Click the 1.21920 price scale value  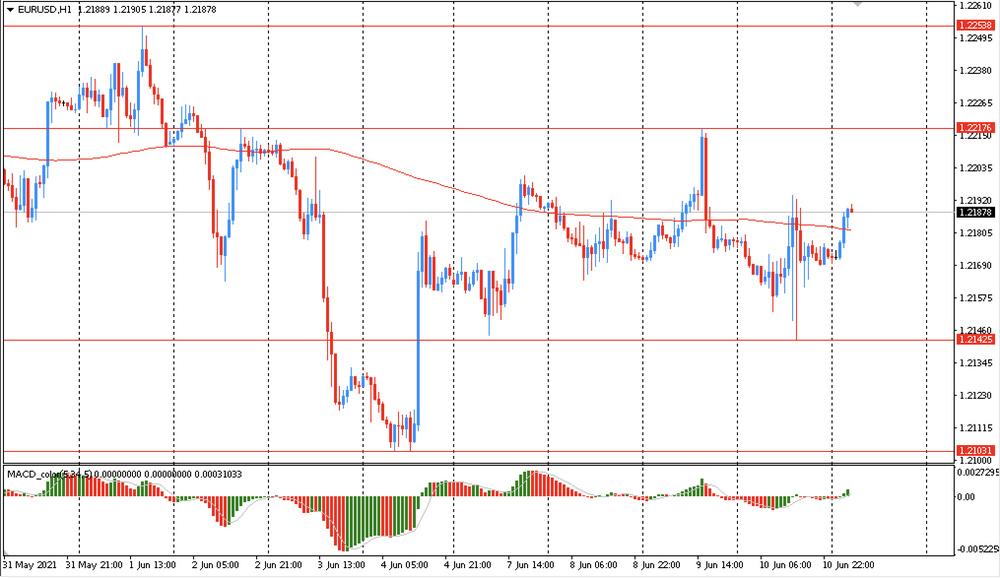[976, 200]
